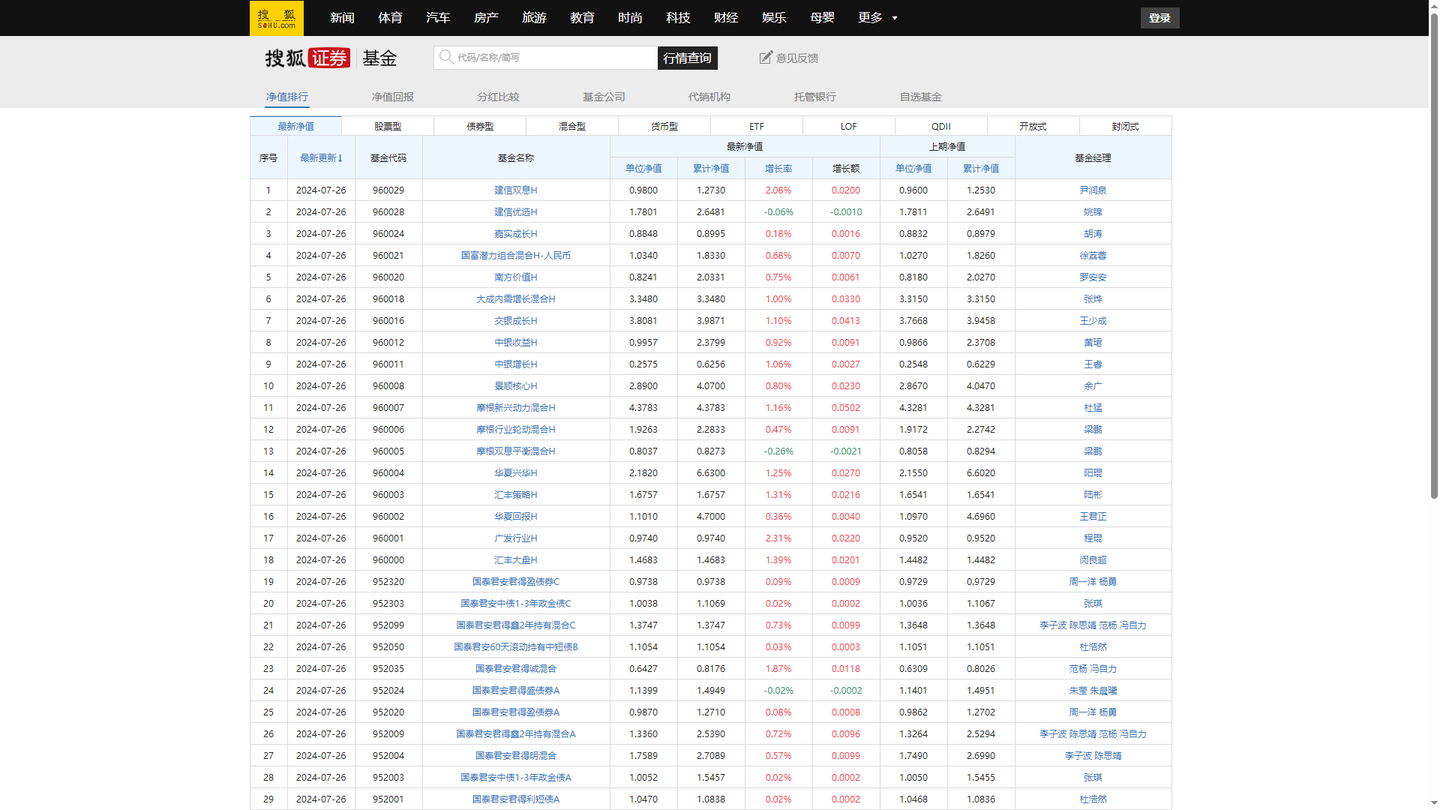This screenshot has height=810, width=1440.
Task: Open fund 建信优选H
Action: point(516,212)
